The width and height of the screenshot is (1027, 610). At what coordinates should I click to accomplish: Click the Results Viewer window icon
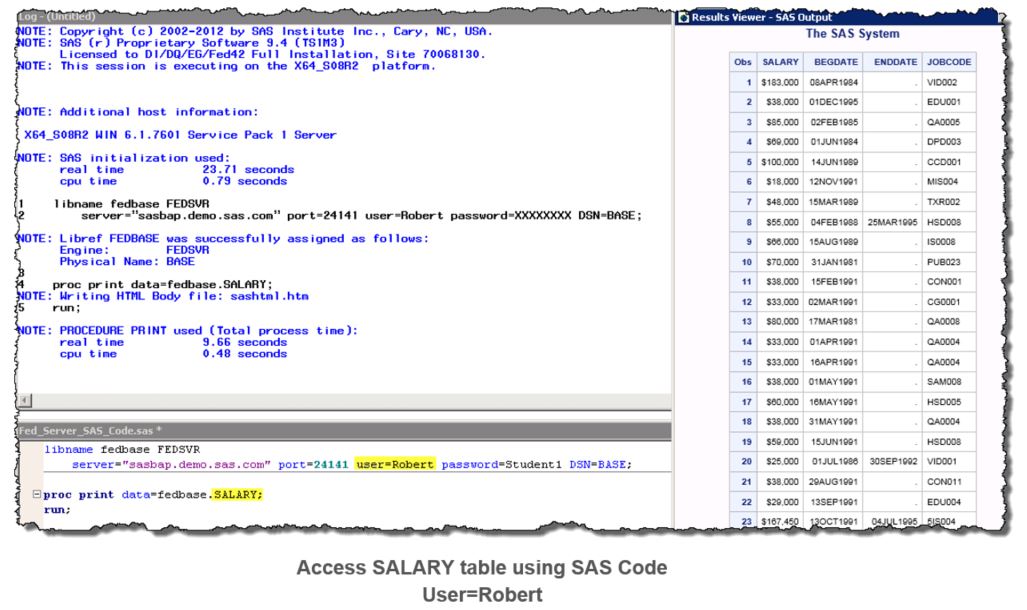point(683,17)
